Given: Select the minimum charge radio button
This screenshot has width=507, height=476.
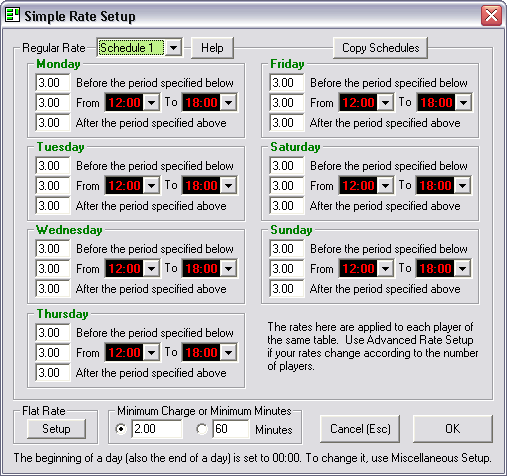Looking at the screenshot, I should click(121, 429).
